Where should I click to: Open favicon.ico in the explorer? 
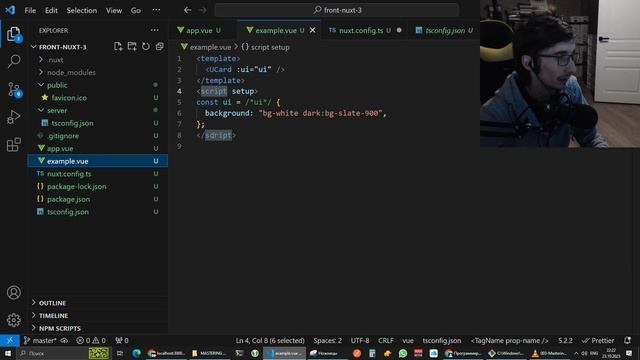click(69, 98)
